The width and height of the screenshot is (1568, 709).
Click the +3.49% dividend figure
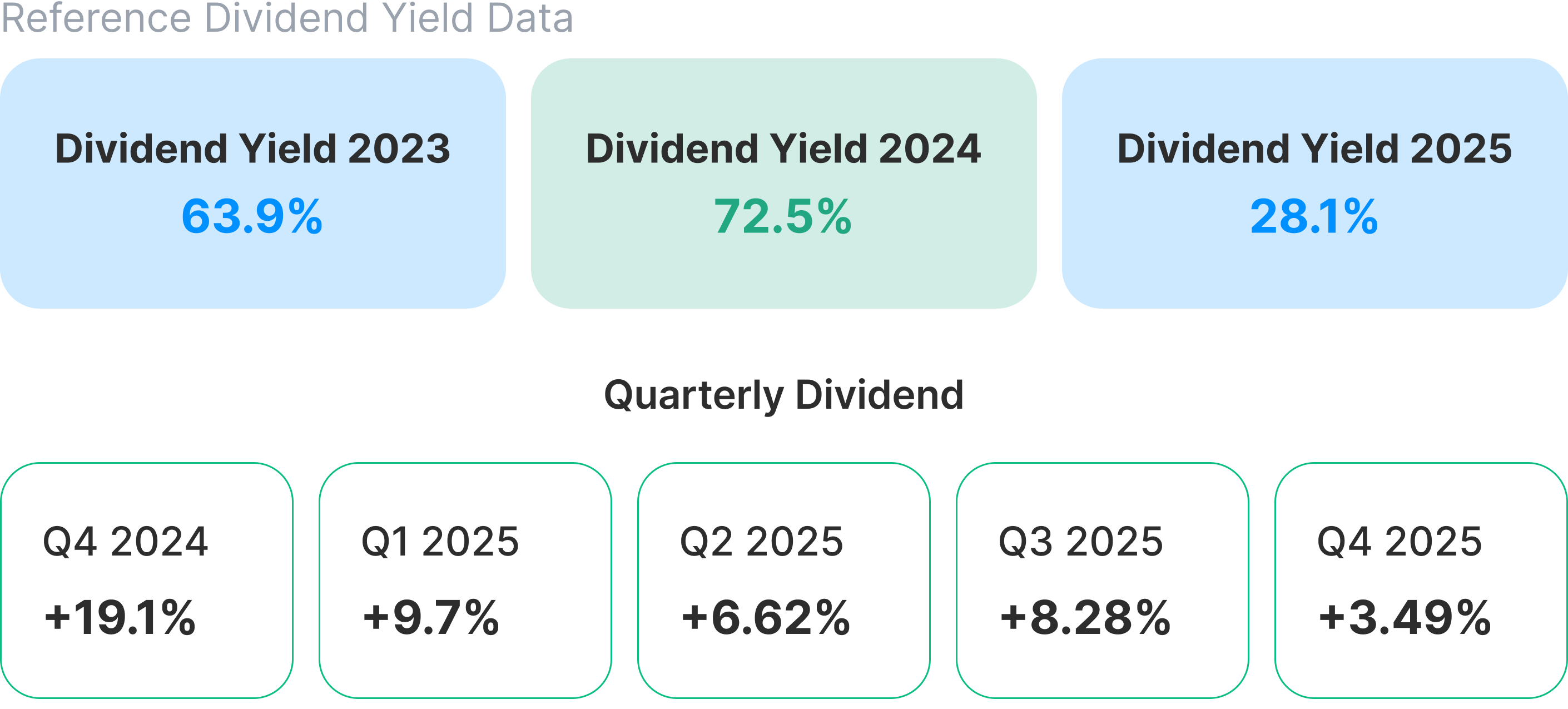pyautogui.click(x=1405, y=618)
